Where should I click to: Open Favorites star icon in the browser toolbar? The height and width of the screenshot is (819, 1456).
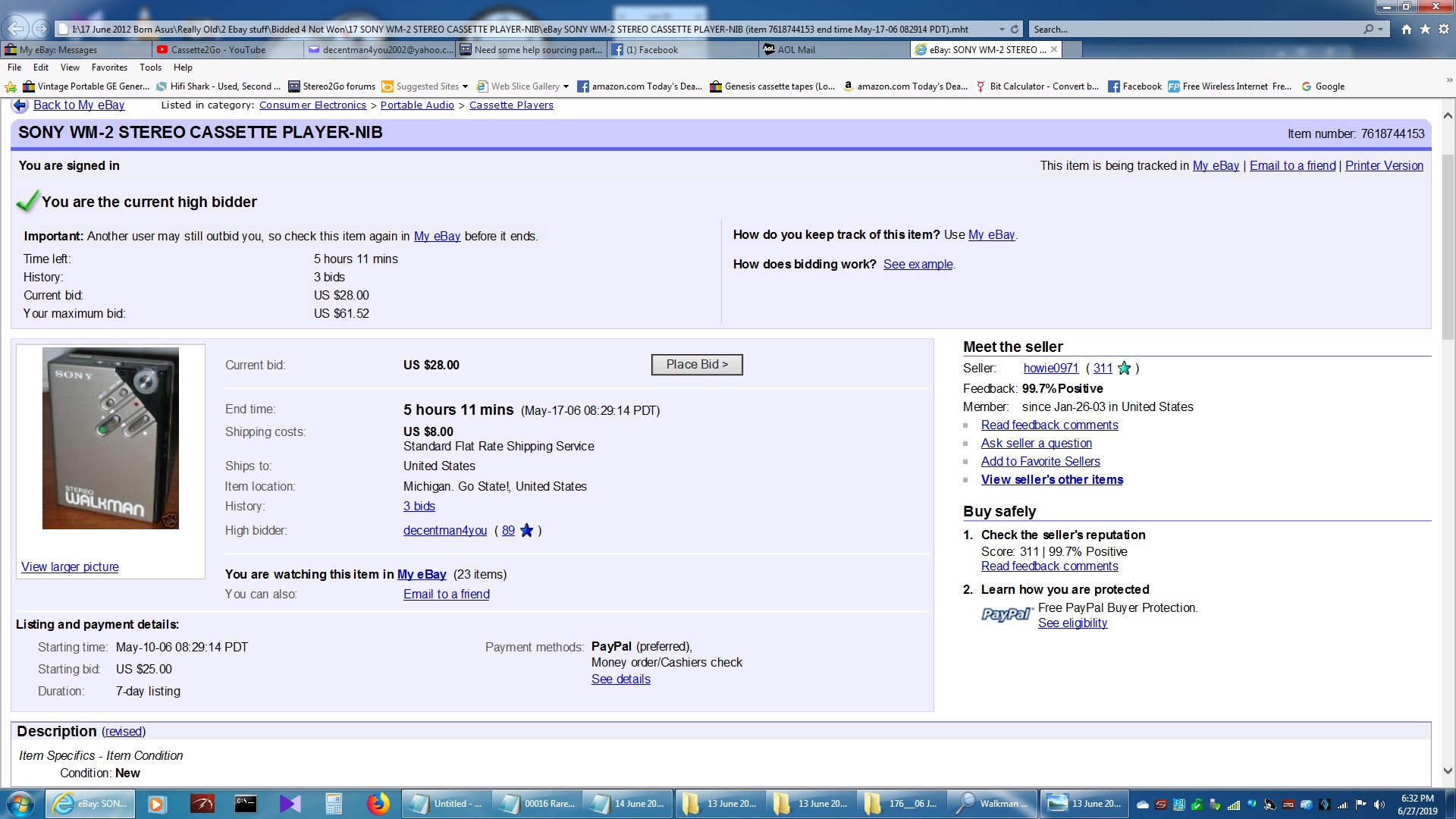(1425, 29)
